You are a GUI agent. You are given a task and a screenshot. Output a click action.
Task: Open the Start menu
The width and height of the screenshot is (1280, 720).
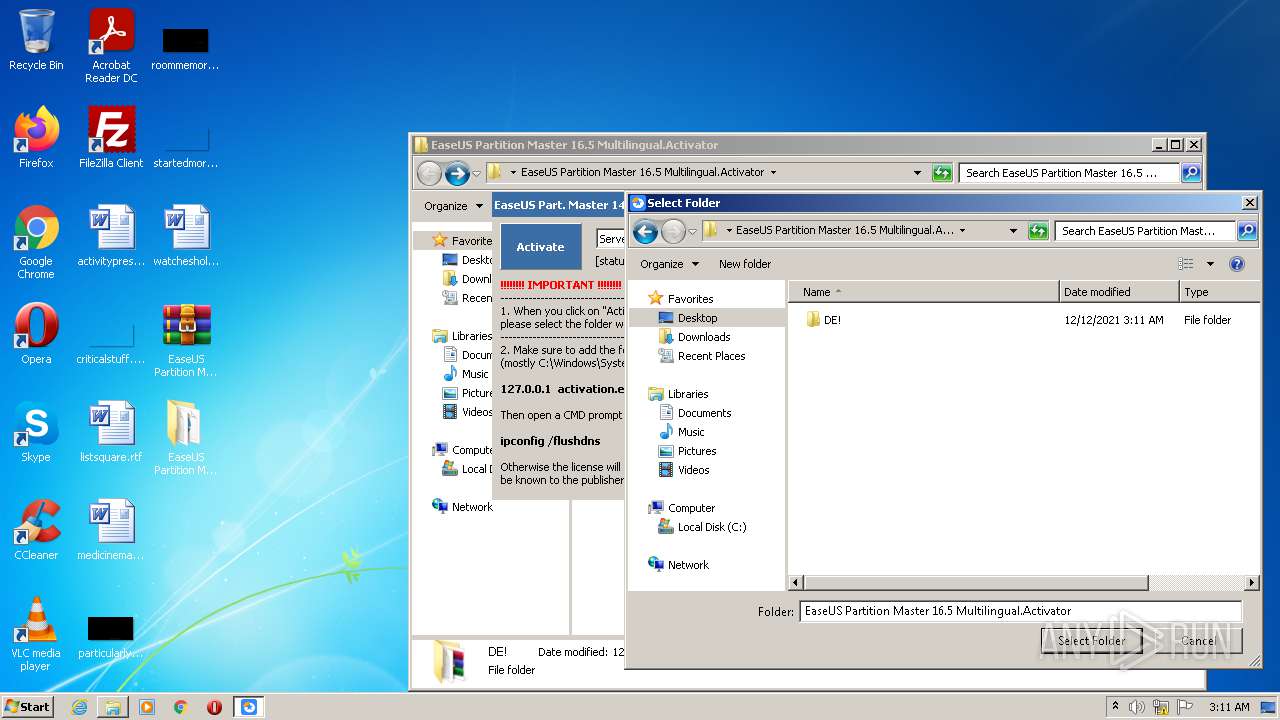point(27,707)
